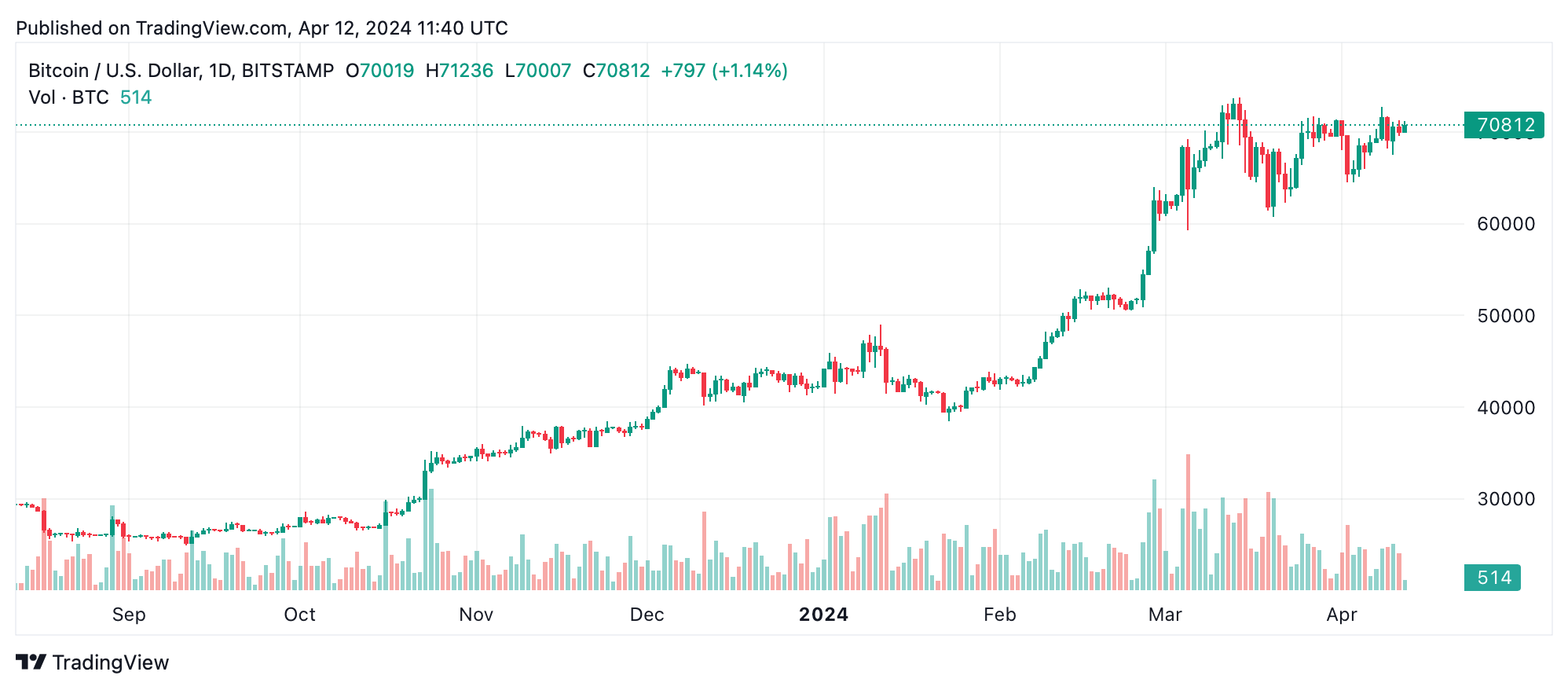Viewport: 1568px width, 690px height.
Task: Click the low price value L70007
Action: pyautogui.click(x=538, y=71)
